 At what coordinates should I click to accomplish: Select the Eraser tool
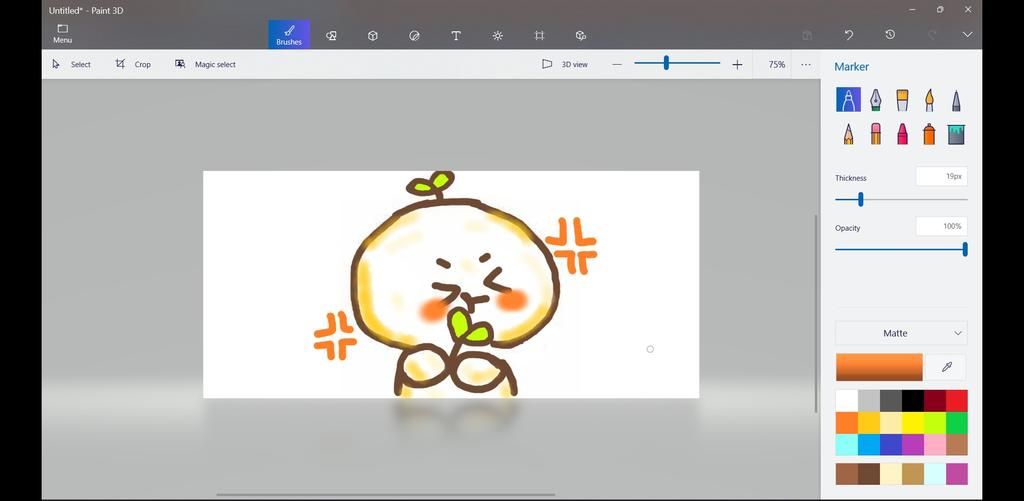[875, 134]
